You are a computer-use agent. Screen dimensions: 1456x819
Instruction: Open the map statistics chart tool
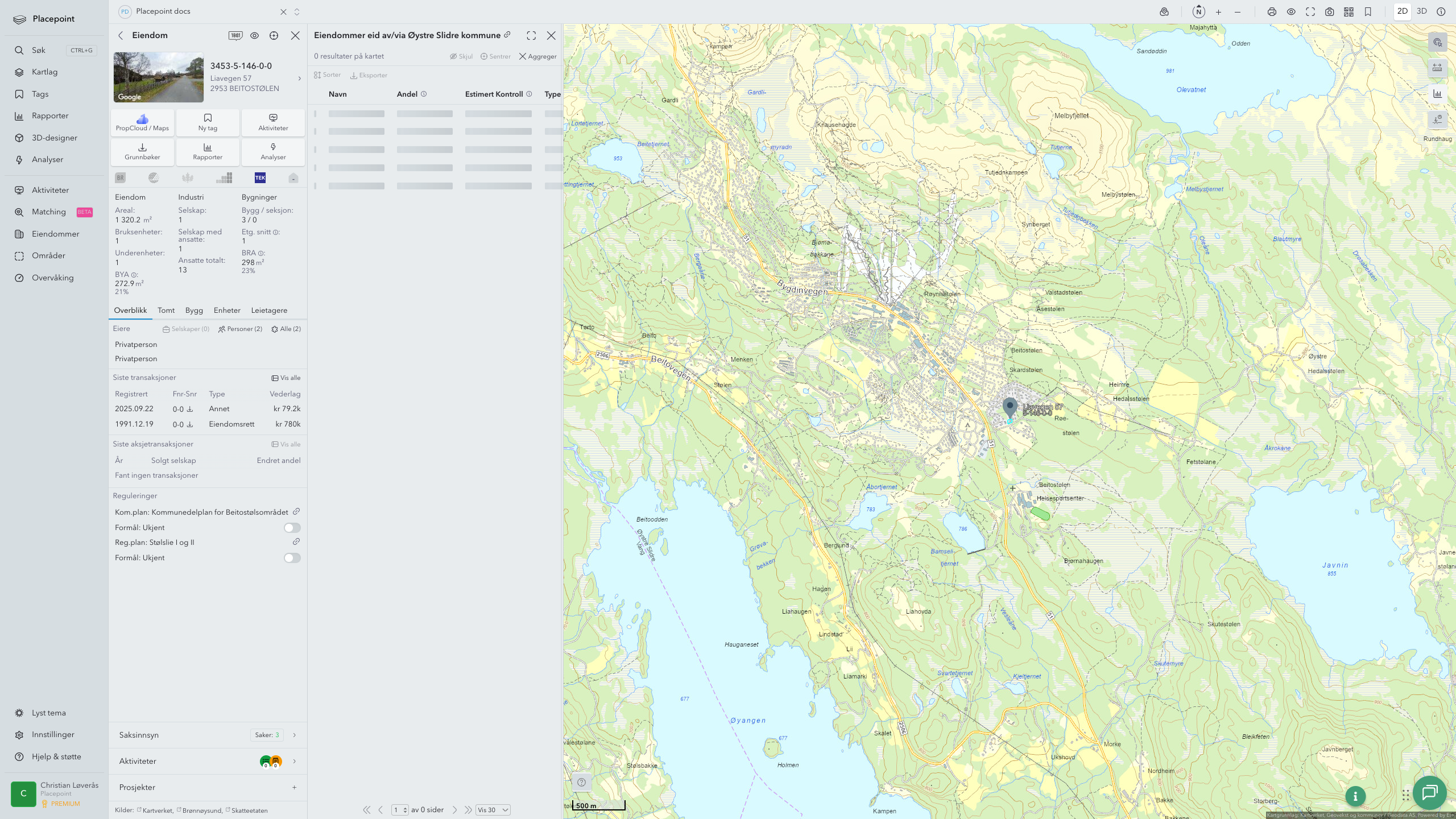1437,94
